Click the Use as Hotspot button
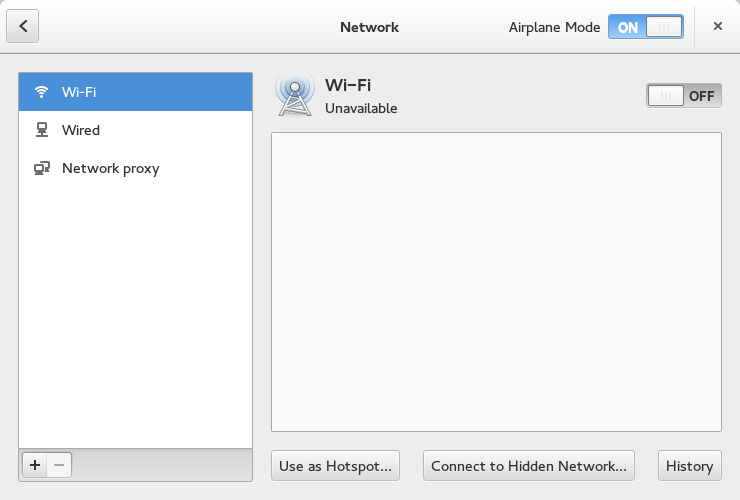 click(x=336, y=466)
